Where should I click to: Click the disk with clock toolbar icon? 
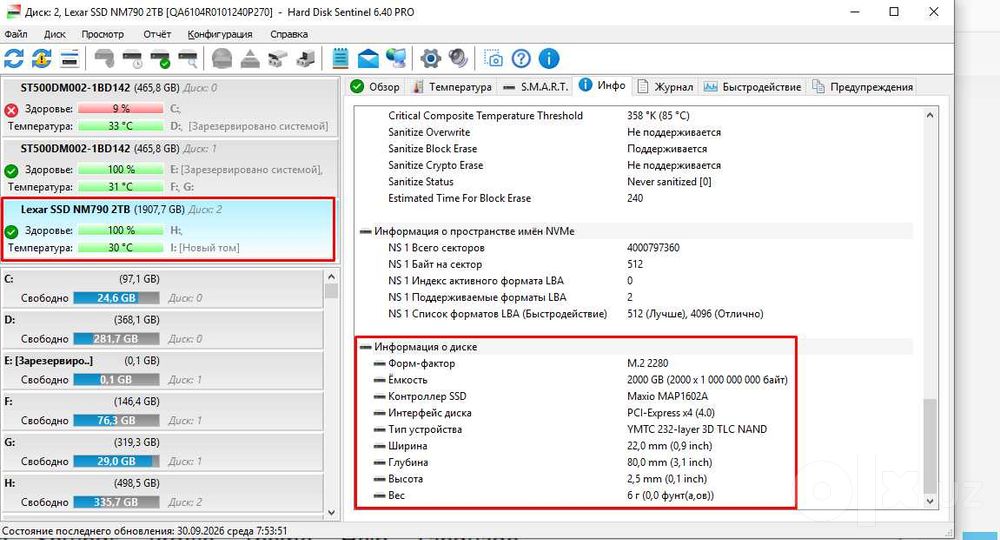pos(133,59)
